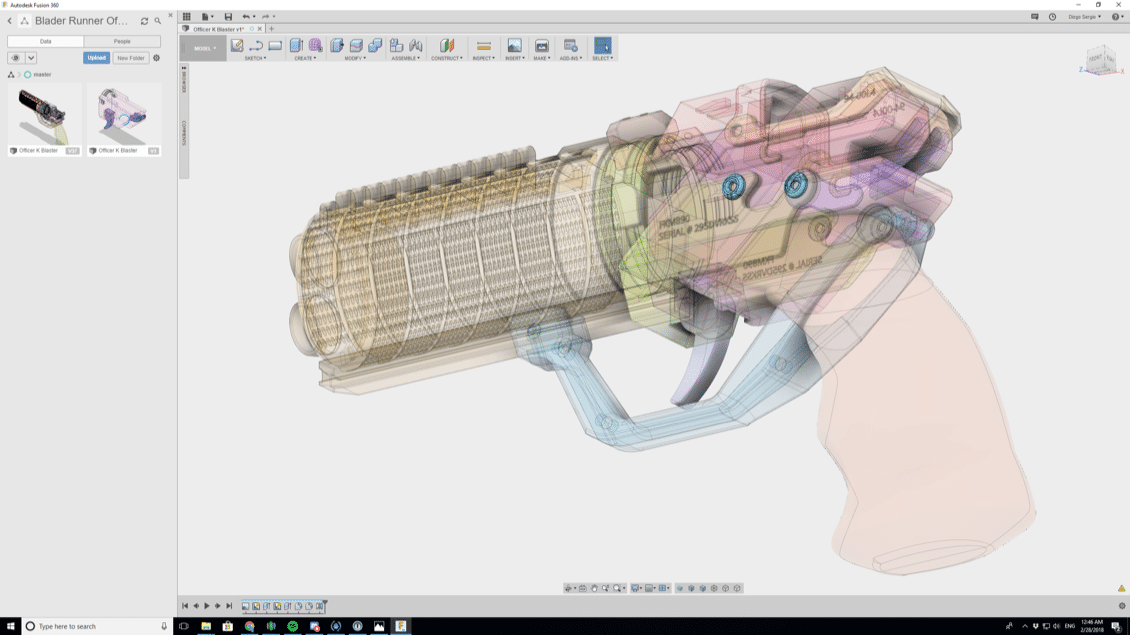Select the Rectangle sketch tool
The width and height of the screenshot is (1130, 635).
coord(275,45)
